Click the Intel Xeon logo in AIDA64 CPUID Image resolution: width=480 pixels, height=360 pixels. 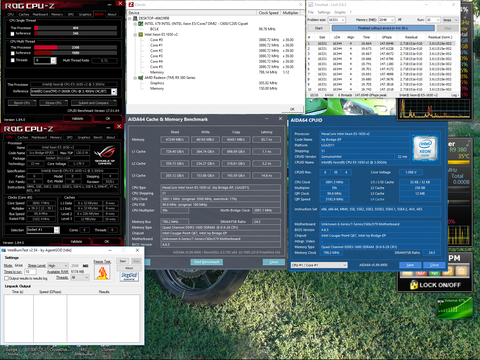[x=425, y=149]
